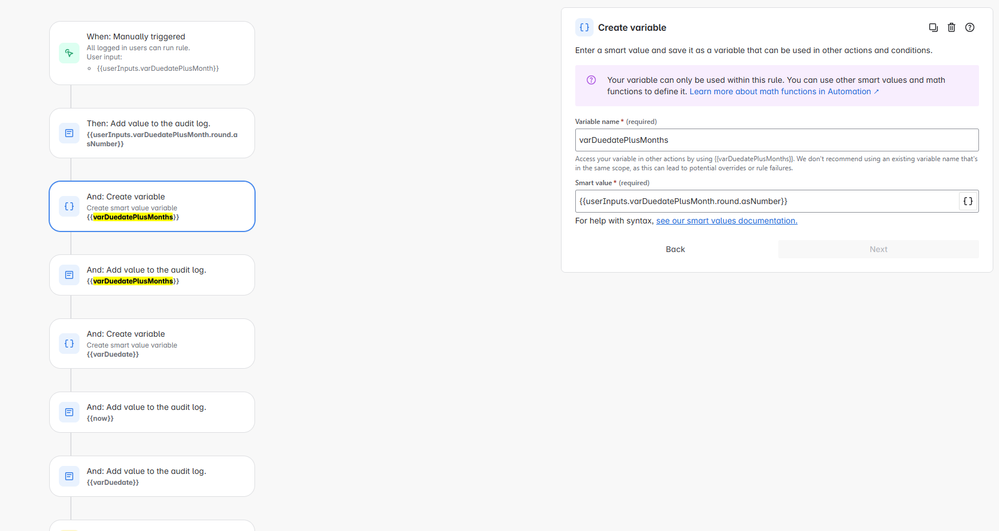Open Create variable step for varDuedate
The height and width of the screenshot is (531, 999).
pos(152,344)
